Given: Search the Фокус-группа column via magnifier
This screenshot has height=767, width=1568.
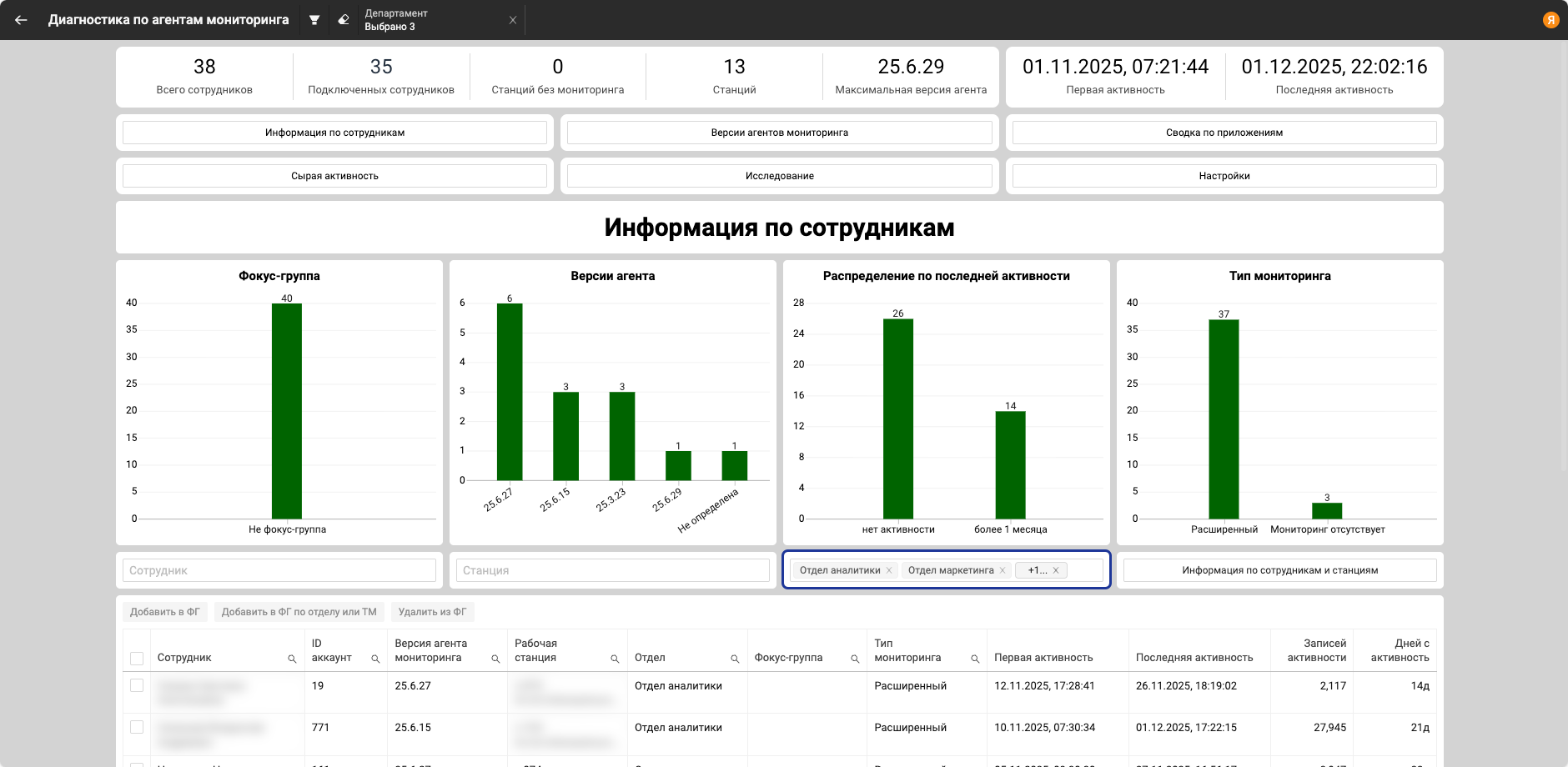Looking at the screenshot, I should pos(855,659).
